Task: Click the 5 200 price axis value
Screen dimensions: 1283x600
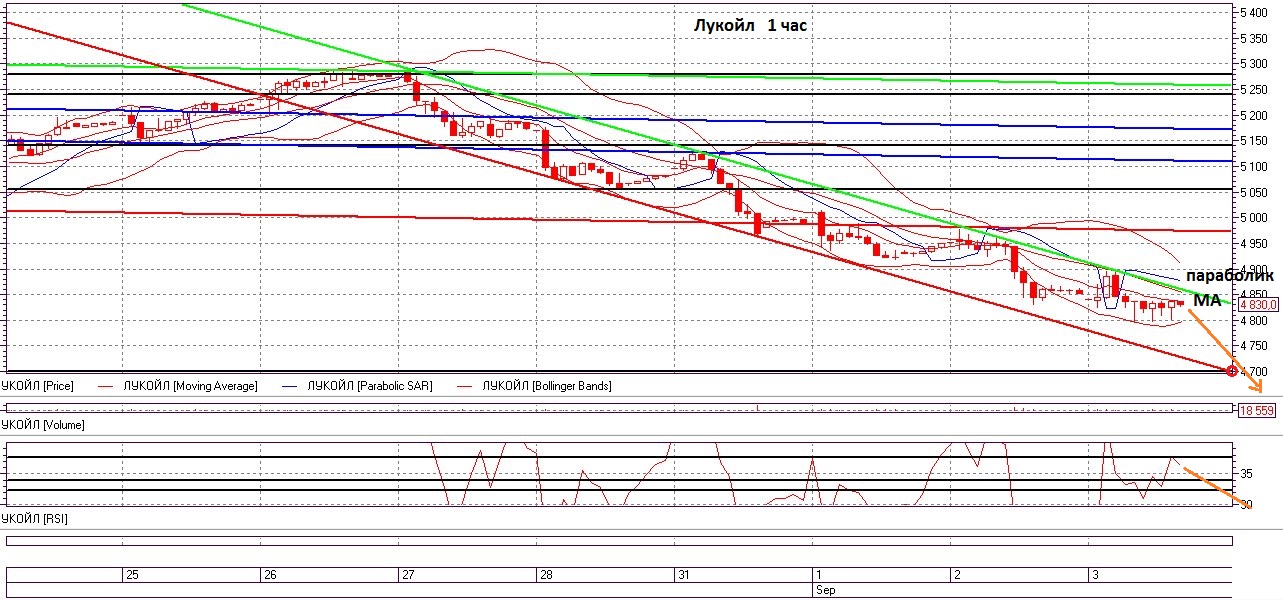Action: 1256,116
